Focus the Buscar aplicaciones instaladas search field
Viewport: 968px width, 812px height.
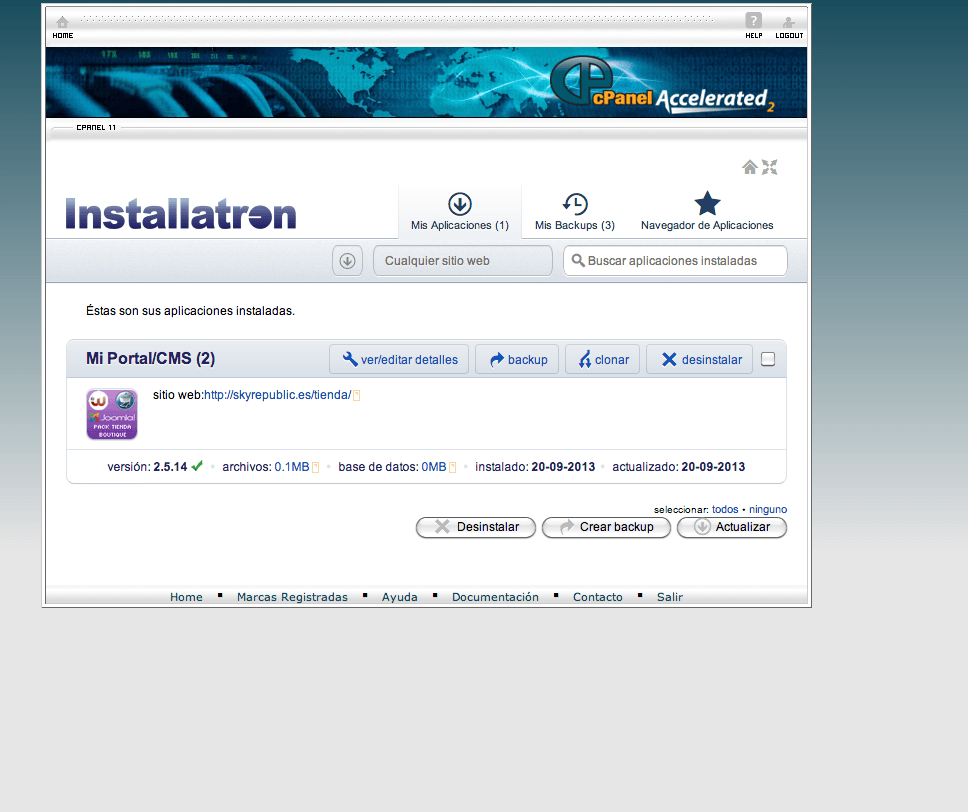tap(675, 261)
